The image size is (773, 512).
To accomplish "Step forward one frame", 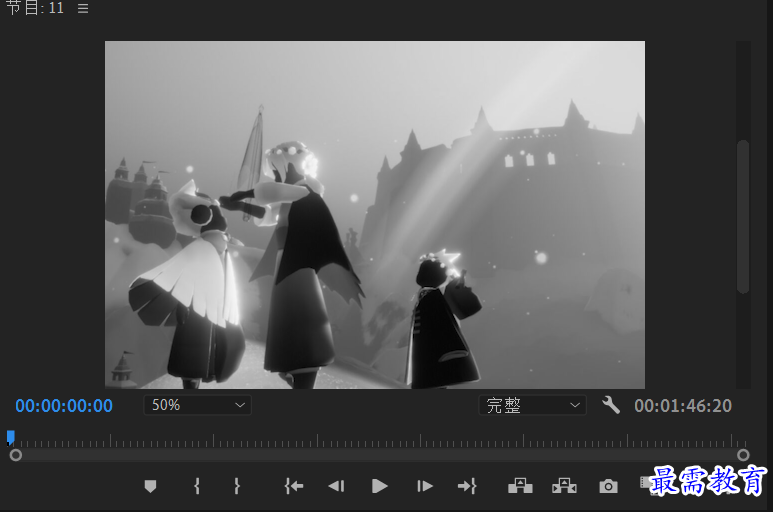I will pos(424,486).
